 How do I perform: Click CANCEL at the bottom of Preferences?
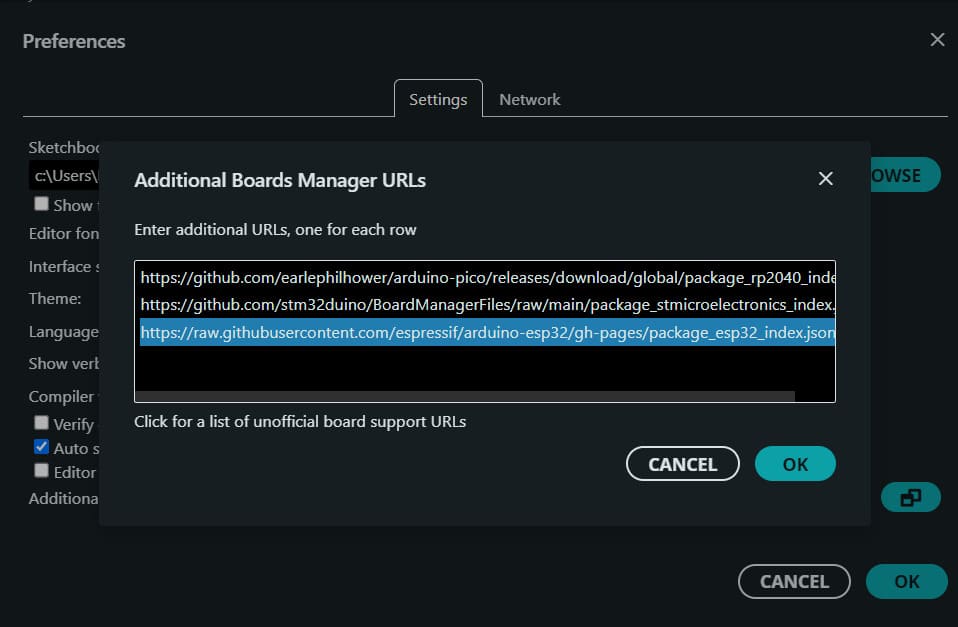(794, 581)
